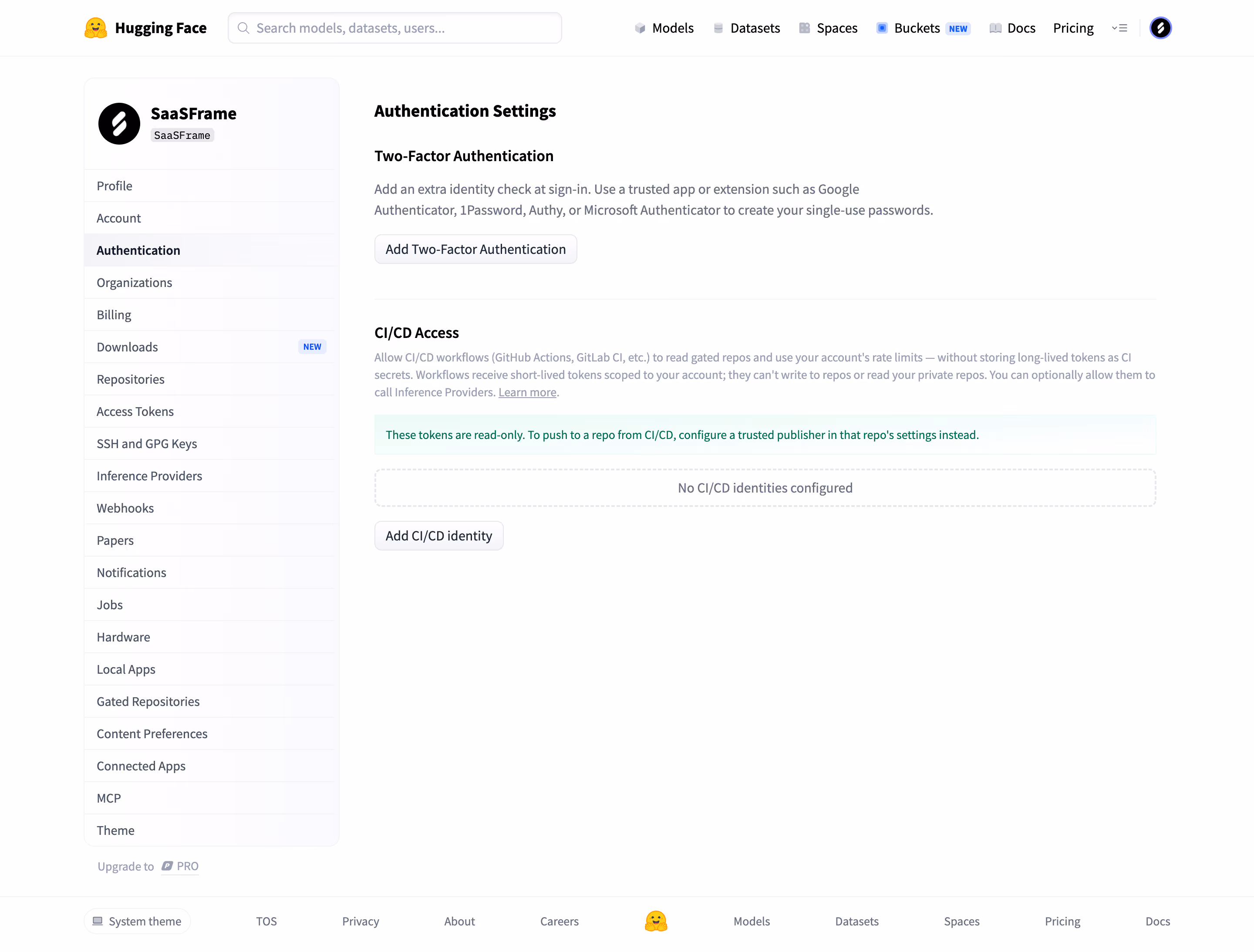Open Notifications settings
This screenshot has width=1254, height=952.
click(212, 573)
